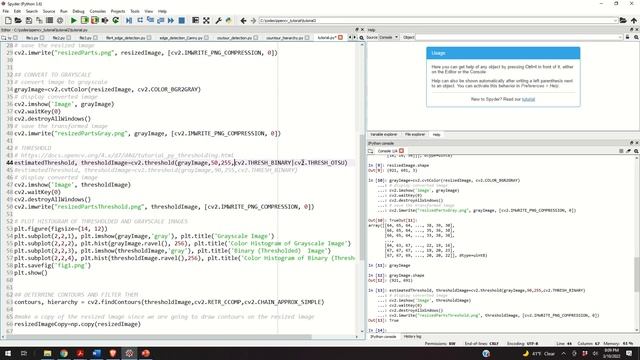Open the Variable explorer tab
640x360 pixels.
point(383,134)
